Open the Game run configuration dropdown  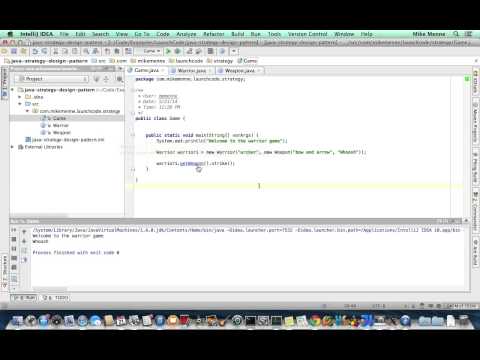(x=152, y=51)
